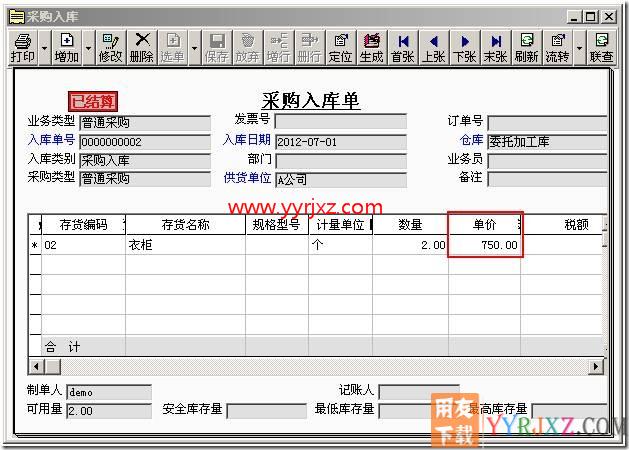Select the unit price cell 750.00
Viewport: 629px width, 450px height.
(484, 245)
